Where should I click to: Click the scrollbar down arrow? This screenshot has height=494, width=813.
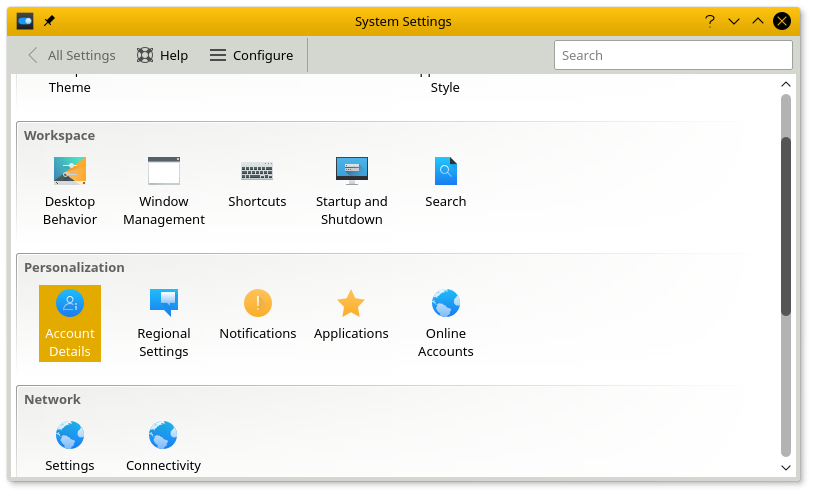coord(786,467)
